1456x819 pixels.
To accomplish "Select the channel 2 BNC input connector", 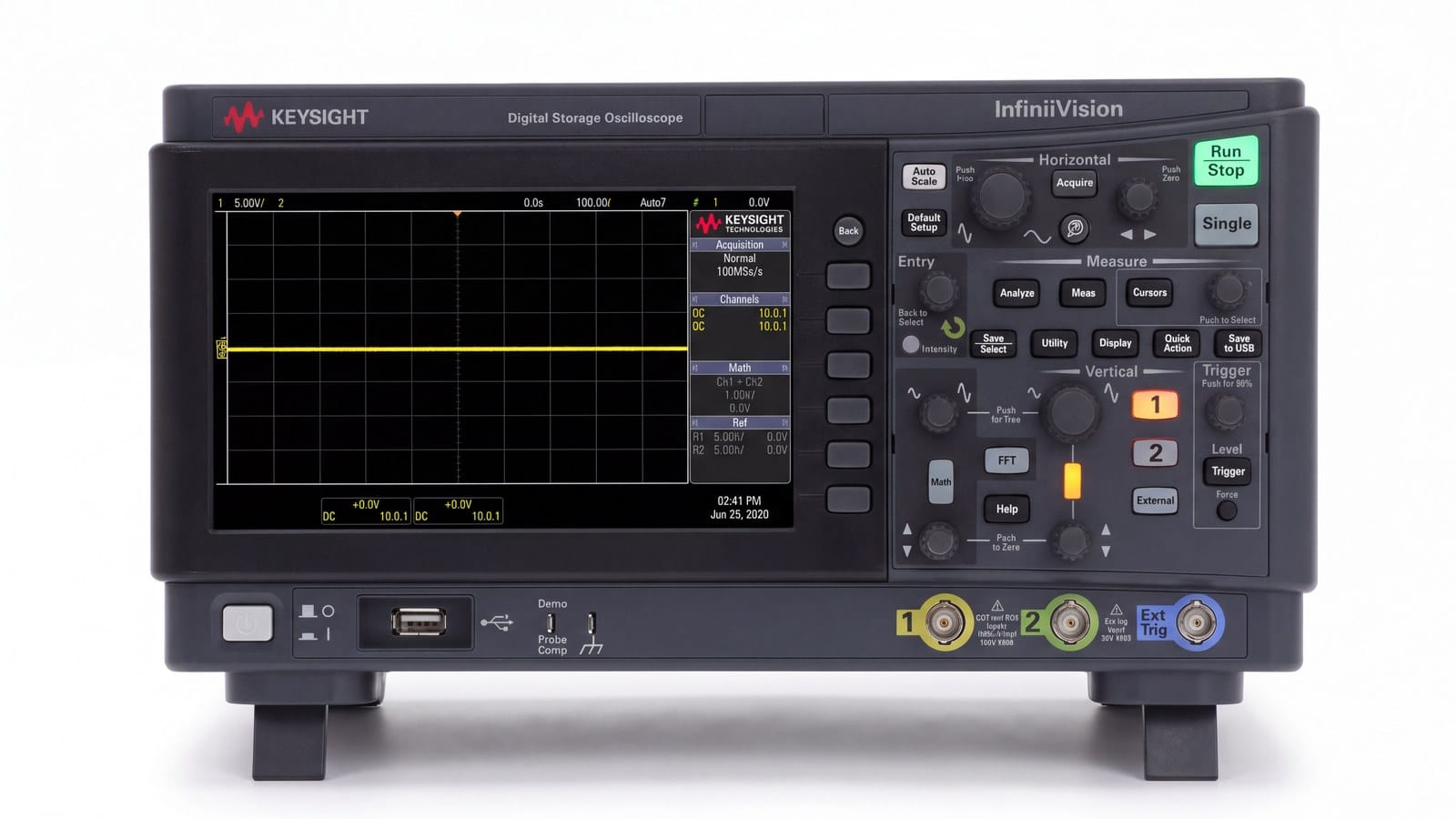I will pyautogui.click(x=1070, y=622).
